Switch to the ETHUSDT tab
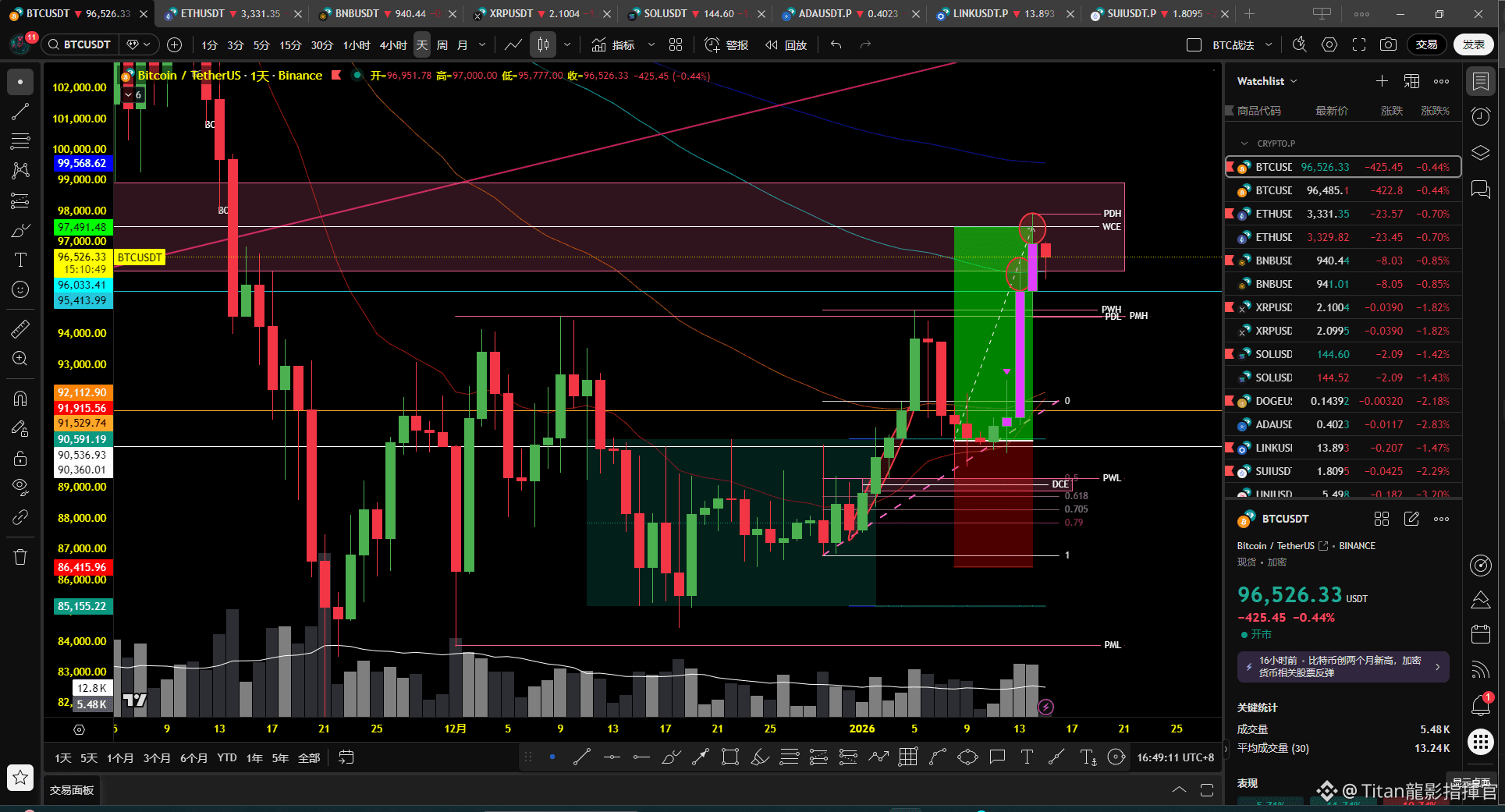The image size is (1505, 812). coord(232,13)
